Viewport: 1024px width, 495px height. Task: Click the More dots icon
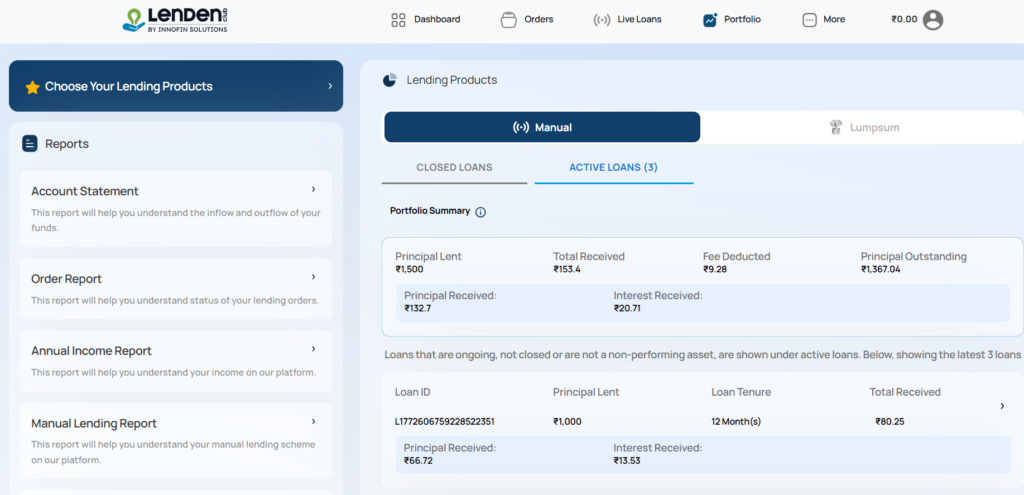(x=809, y=20)
